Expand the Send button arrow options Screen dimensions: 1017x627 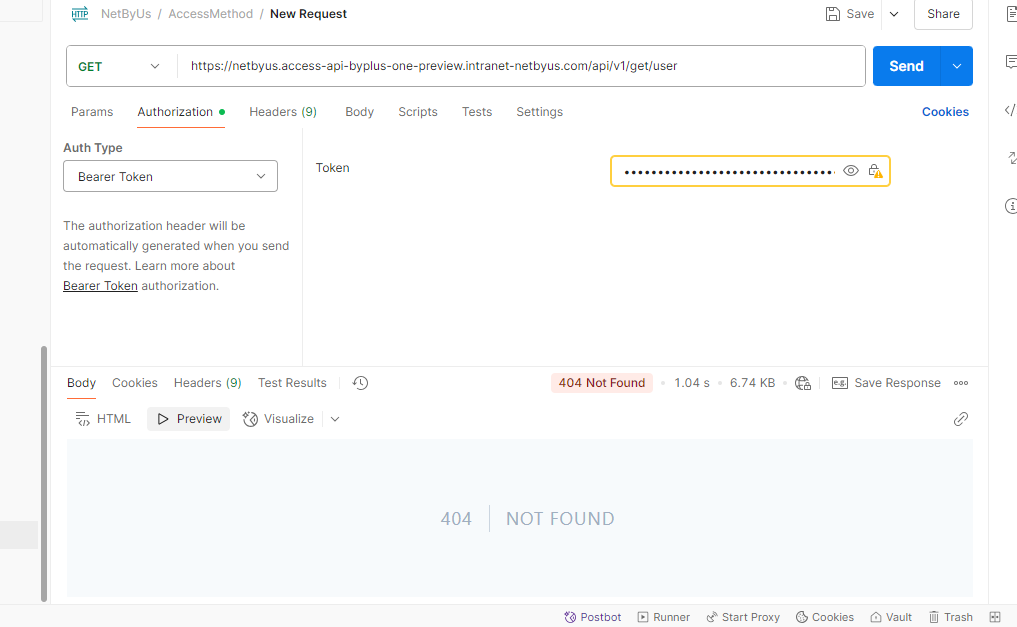pos(957,66)
